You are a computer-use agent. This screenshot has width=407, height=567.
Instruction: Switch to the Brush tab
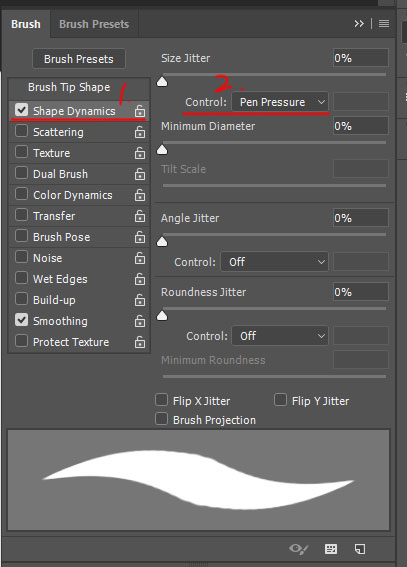click(26, 24)
